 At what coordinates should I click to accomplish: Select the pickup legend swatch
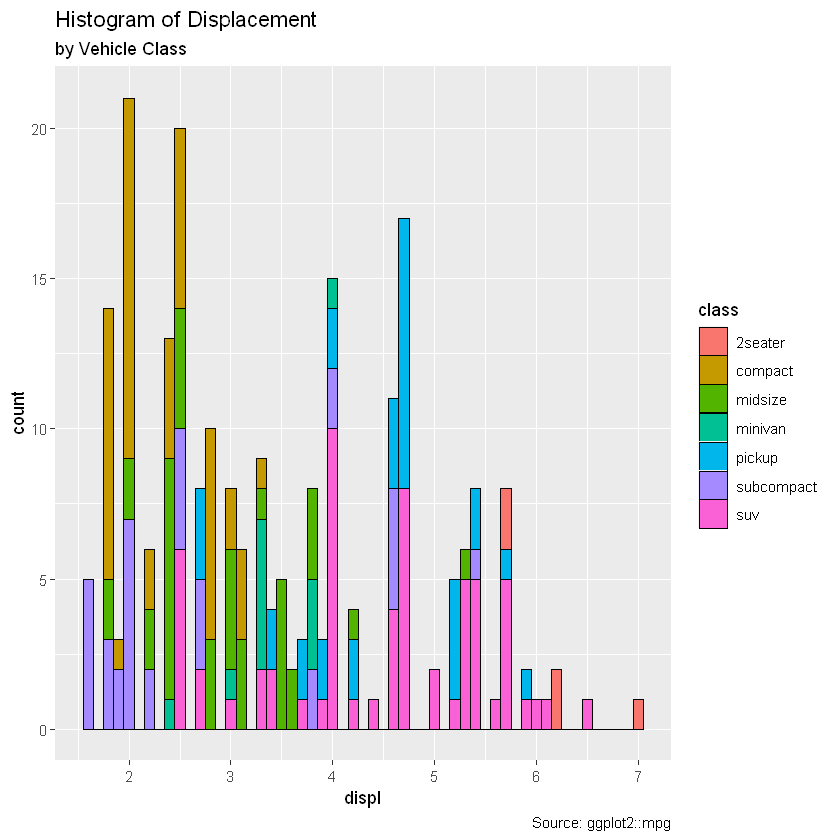[x=713, y=457]
